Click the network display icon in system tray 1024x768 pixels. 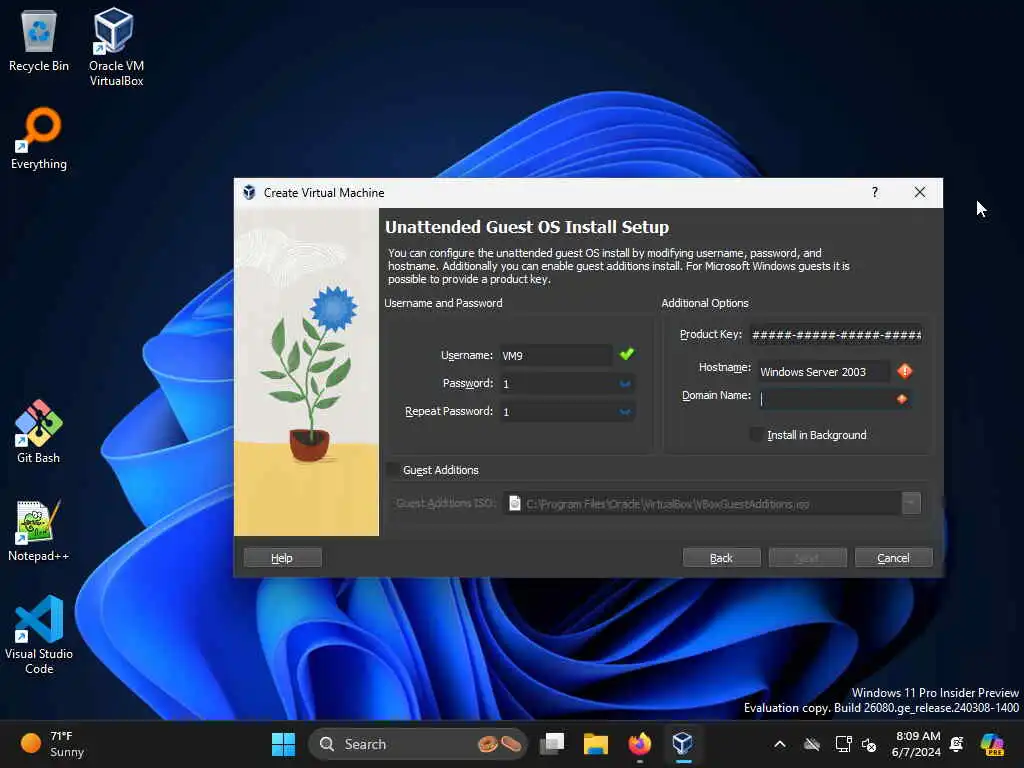tap(843, 744)
